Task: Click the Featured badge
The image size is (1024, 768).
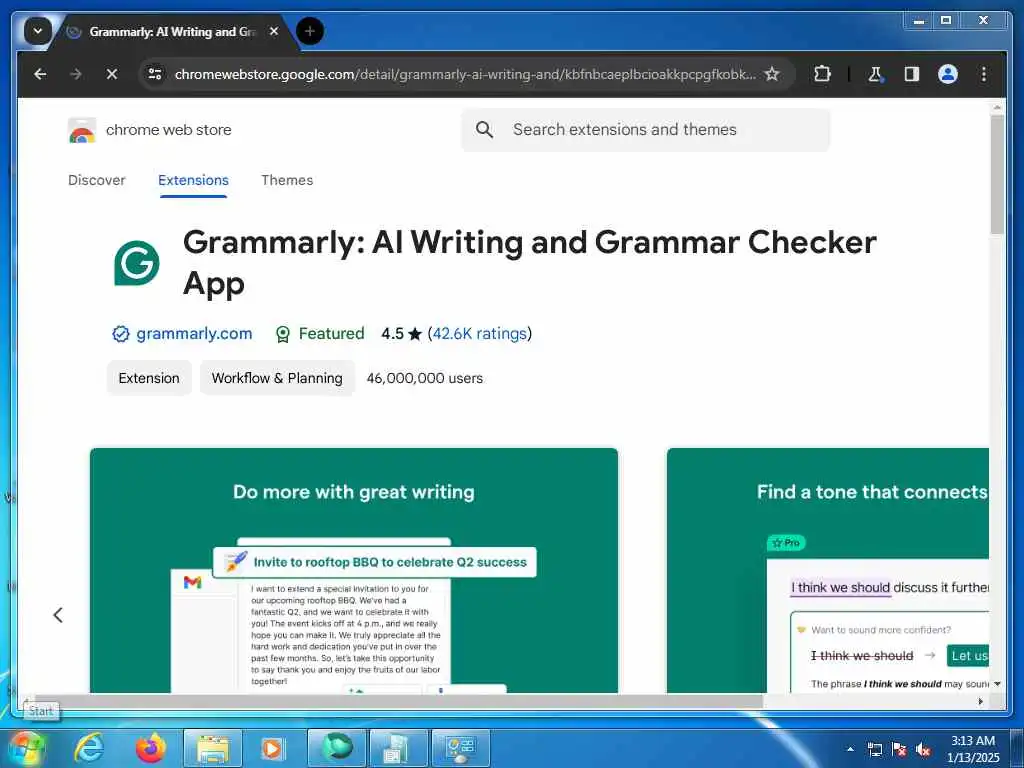Action: (x=320, y=334)
